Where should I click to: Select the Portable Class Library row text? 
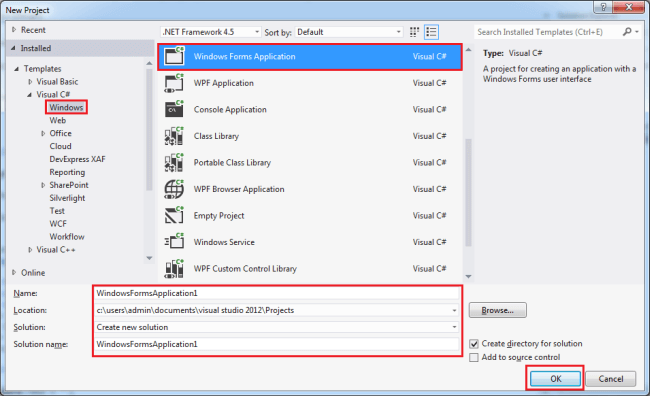point(232,163)
